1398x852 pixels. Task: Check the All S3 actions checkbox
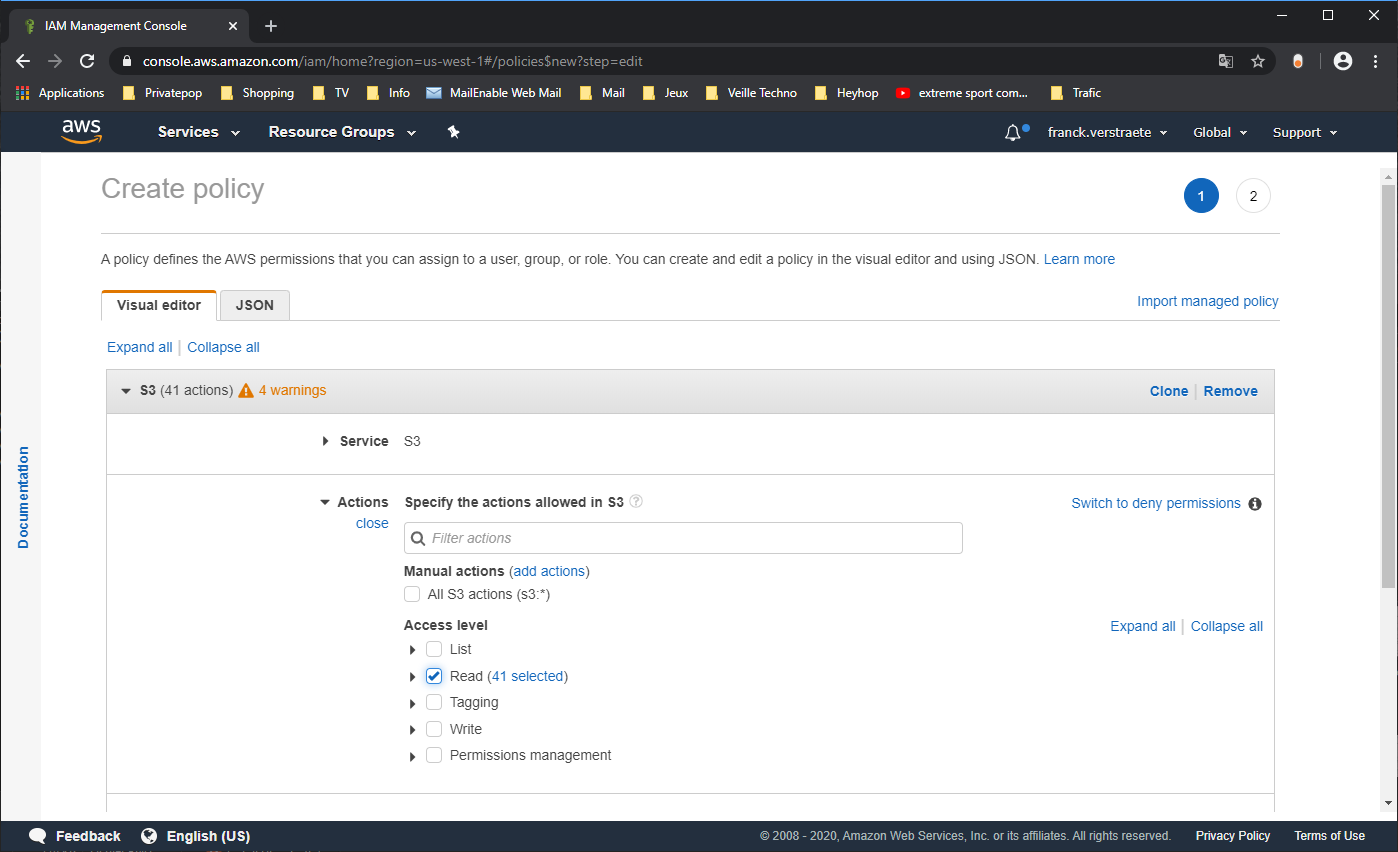coord(412,594)
